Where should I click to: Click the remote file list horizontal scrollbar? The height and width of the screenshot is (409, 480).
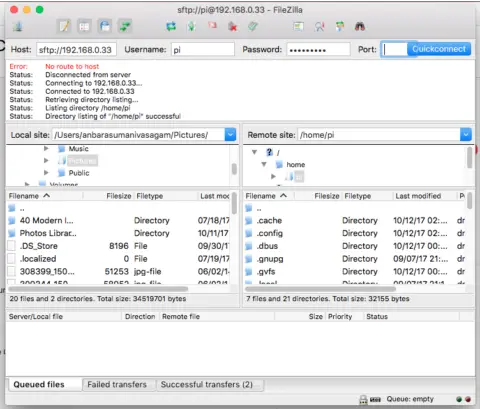pyautogui.click(x=320, y=289)
